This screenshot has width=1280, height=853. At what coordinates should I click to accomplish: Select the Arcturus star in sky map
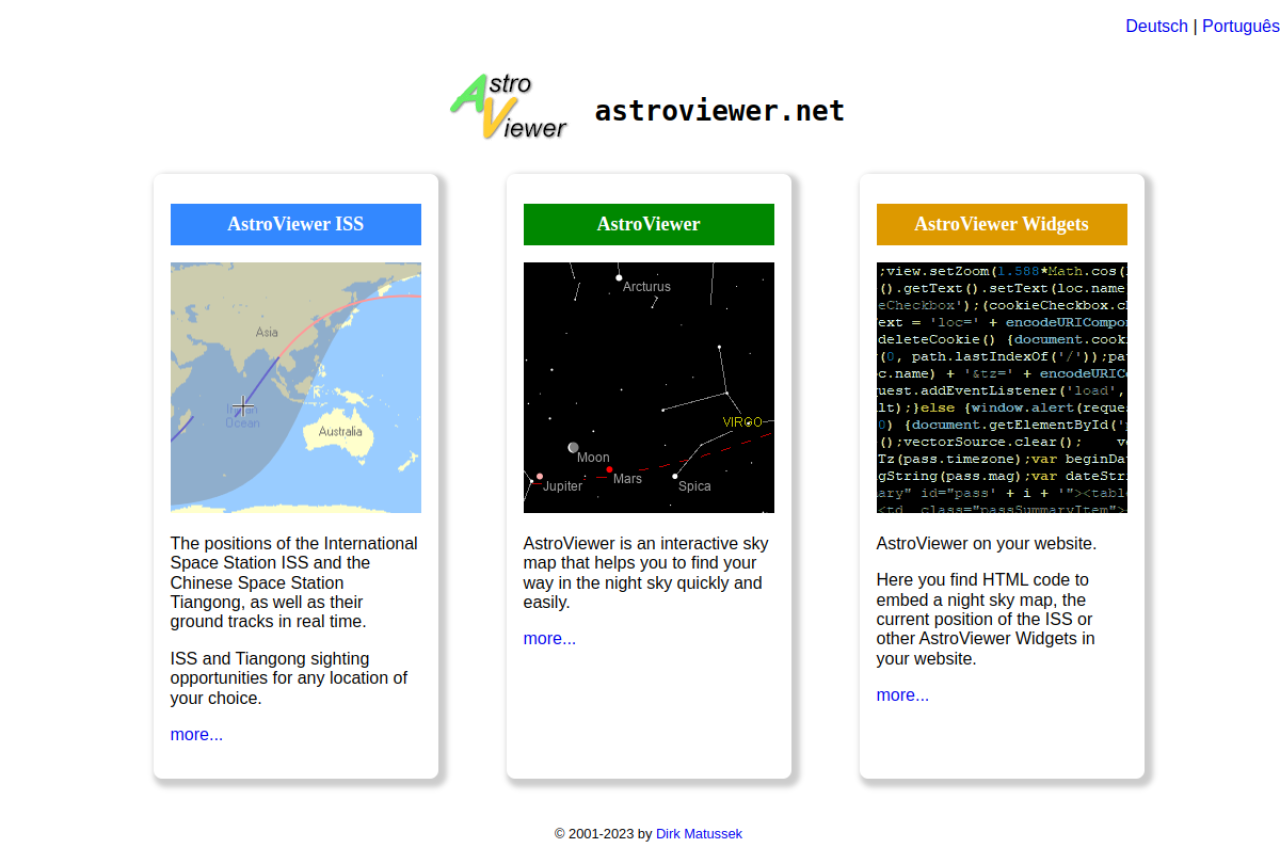(619, 277)
